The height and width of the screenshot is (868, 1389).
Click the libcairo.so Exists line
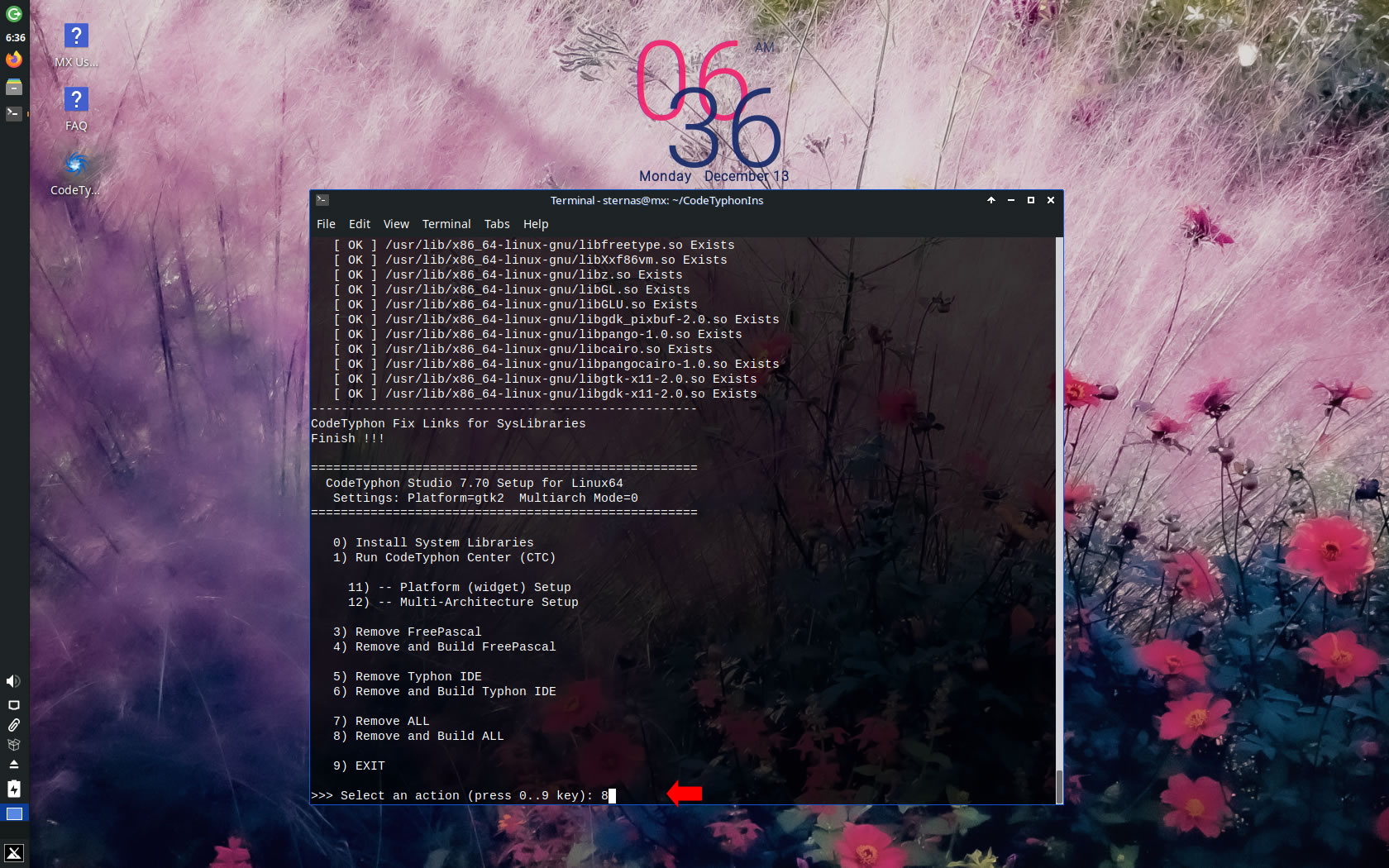[x=523, y=350]
